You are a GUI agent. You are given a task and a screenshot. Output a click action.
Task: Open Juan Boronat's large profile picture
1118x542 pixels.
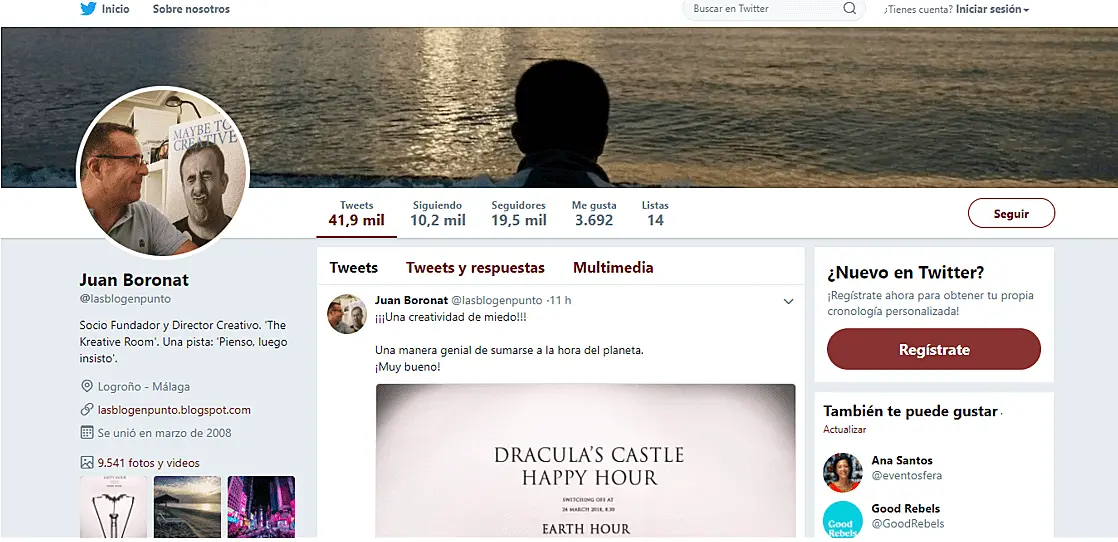tap(162, 173)
